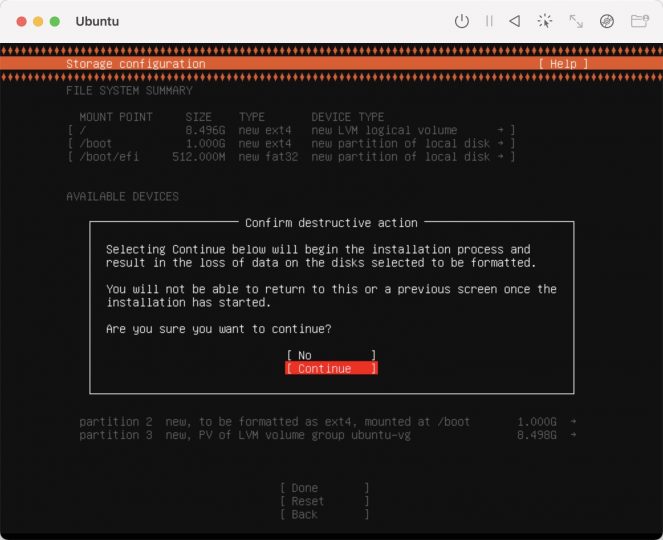Click the 'DEVICE TYPE' column header
Viewport: 663px width, 540px height.
(x=348, y=117)
